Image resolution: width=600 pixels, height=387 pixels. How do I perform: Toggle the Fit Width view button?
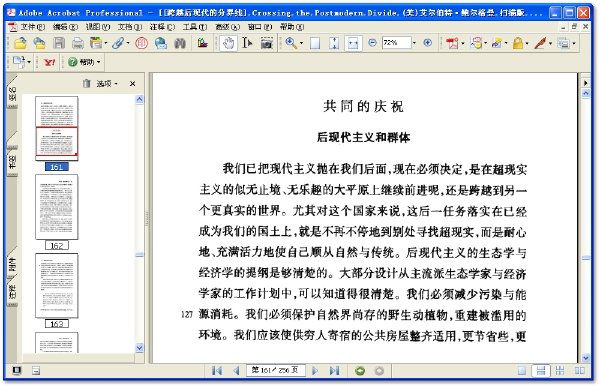[x=353, y=43]
